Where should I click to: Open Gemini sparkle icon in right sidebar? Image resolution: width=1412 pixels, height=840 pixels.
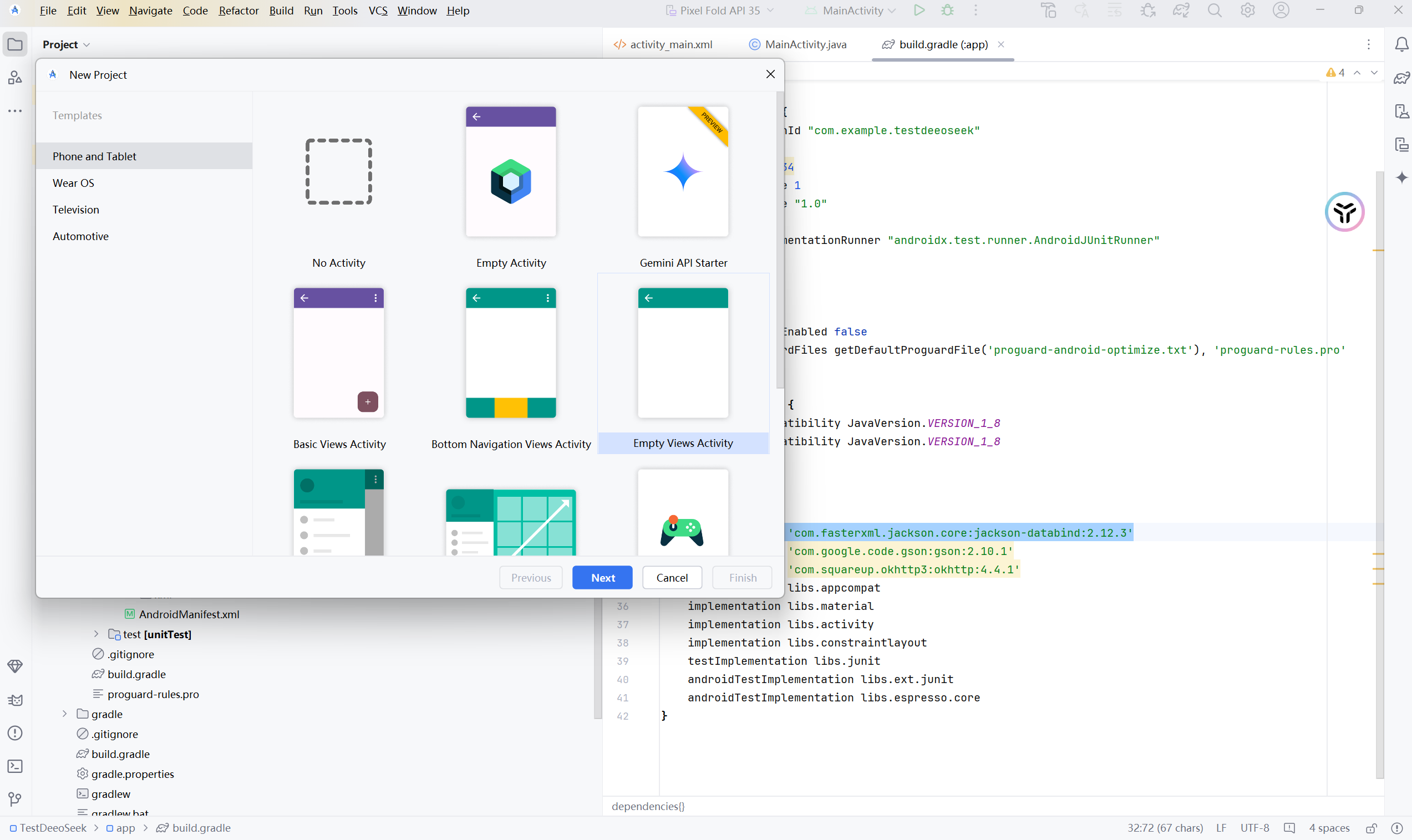tap(1401, 177)
